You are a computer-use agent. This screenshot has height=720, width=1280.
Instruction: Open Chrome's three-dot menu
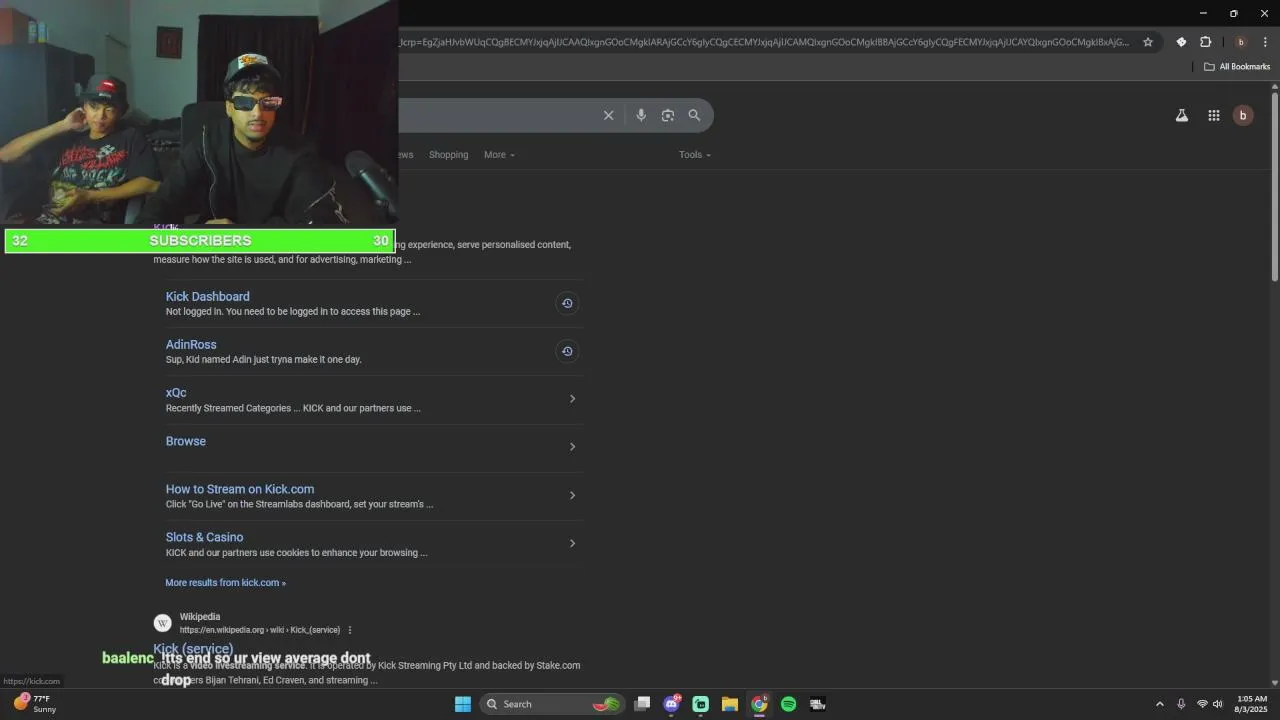[x=1265, y=42]
